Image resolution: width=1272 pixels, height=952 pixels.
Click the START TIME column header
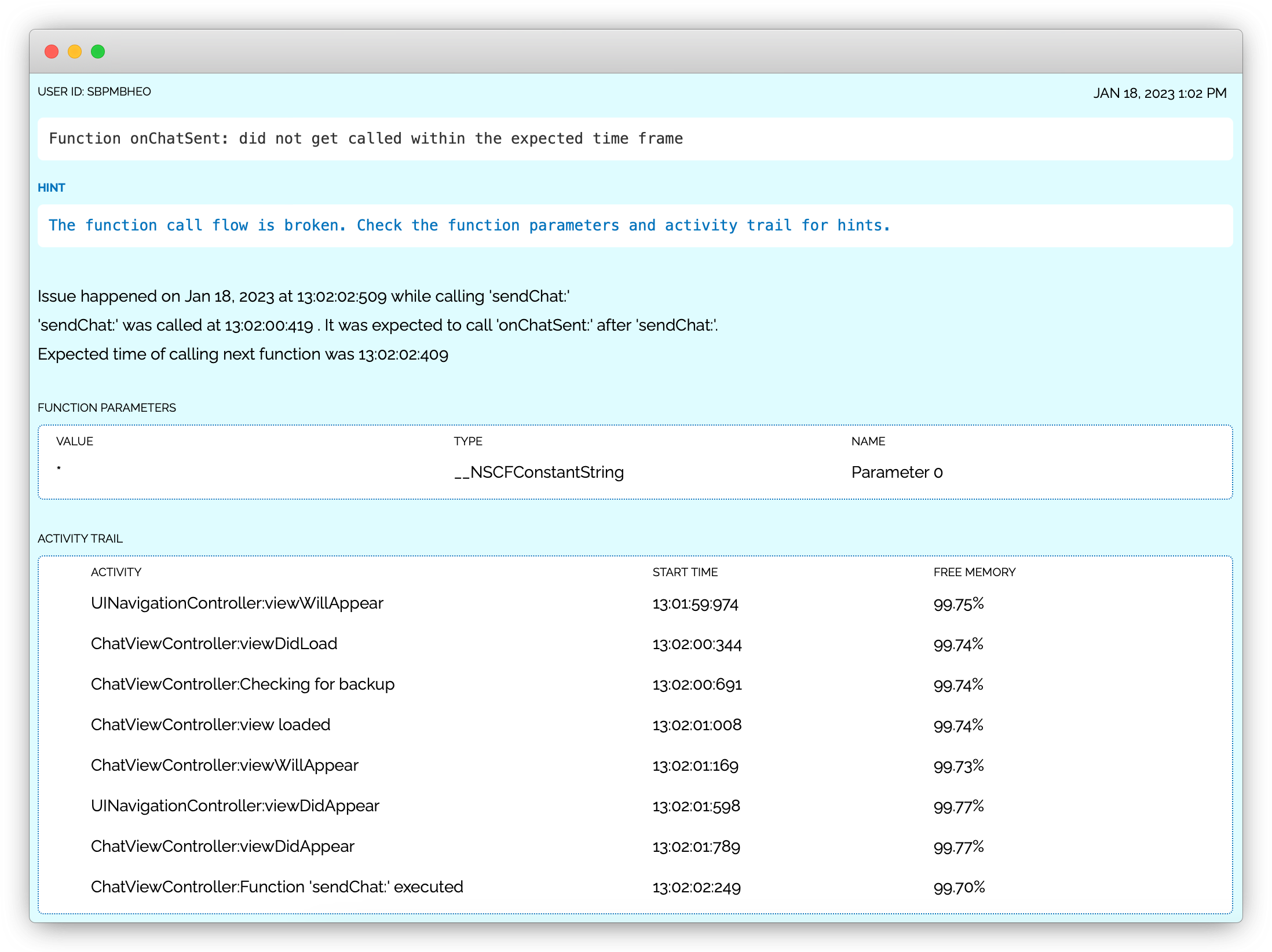[685, 572]
